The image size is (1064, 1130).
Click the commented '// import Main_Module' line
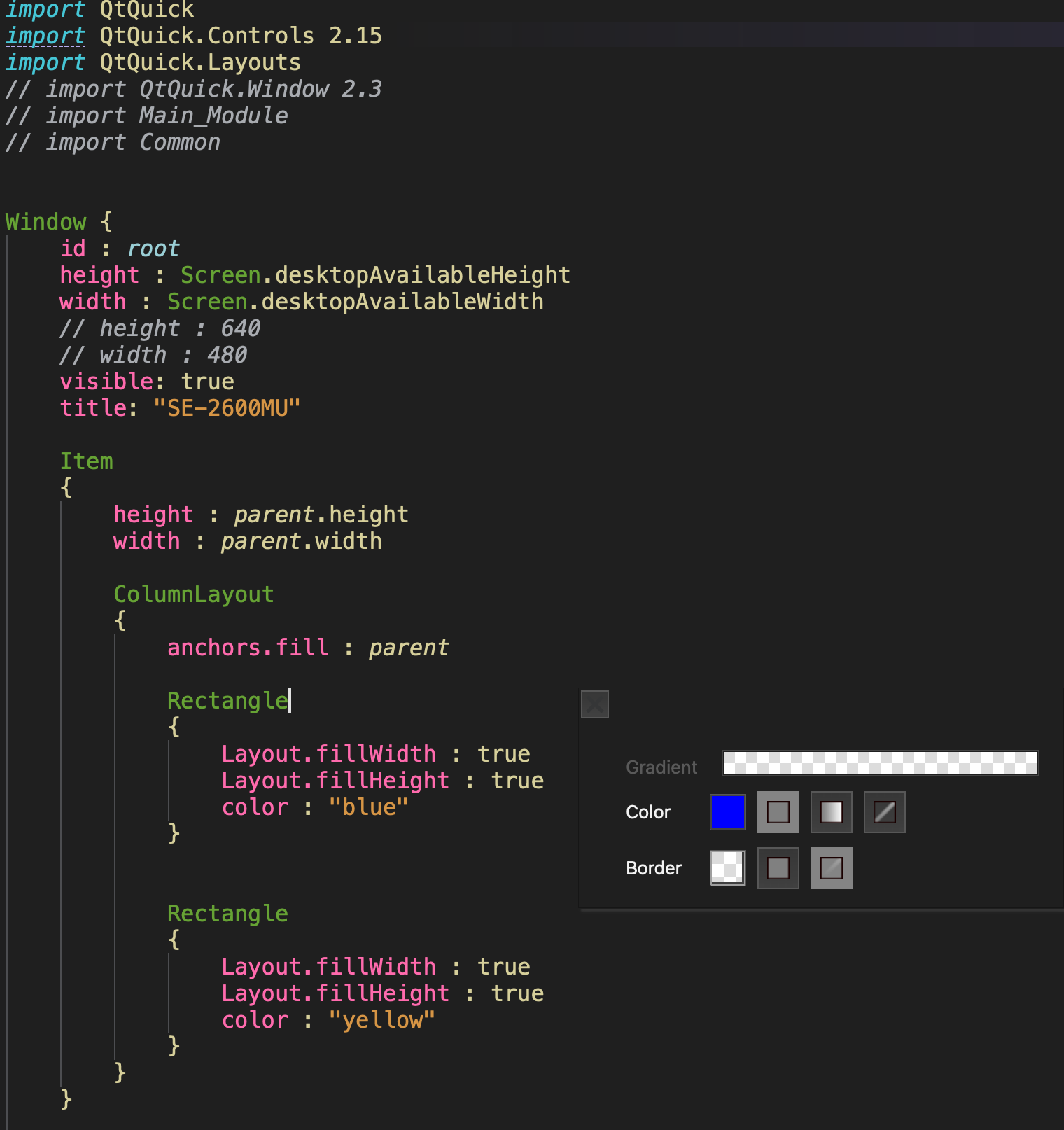tap(147, 116)
